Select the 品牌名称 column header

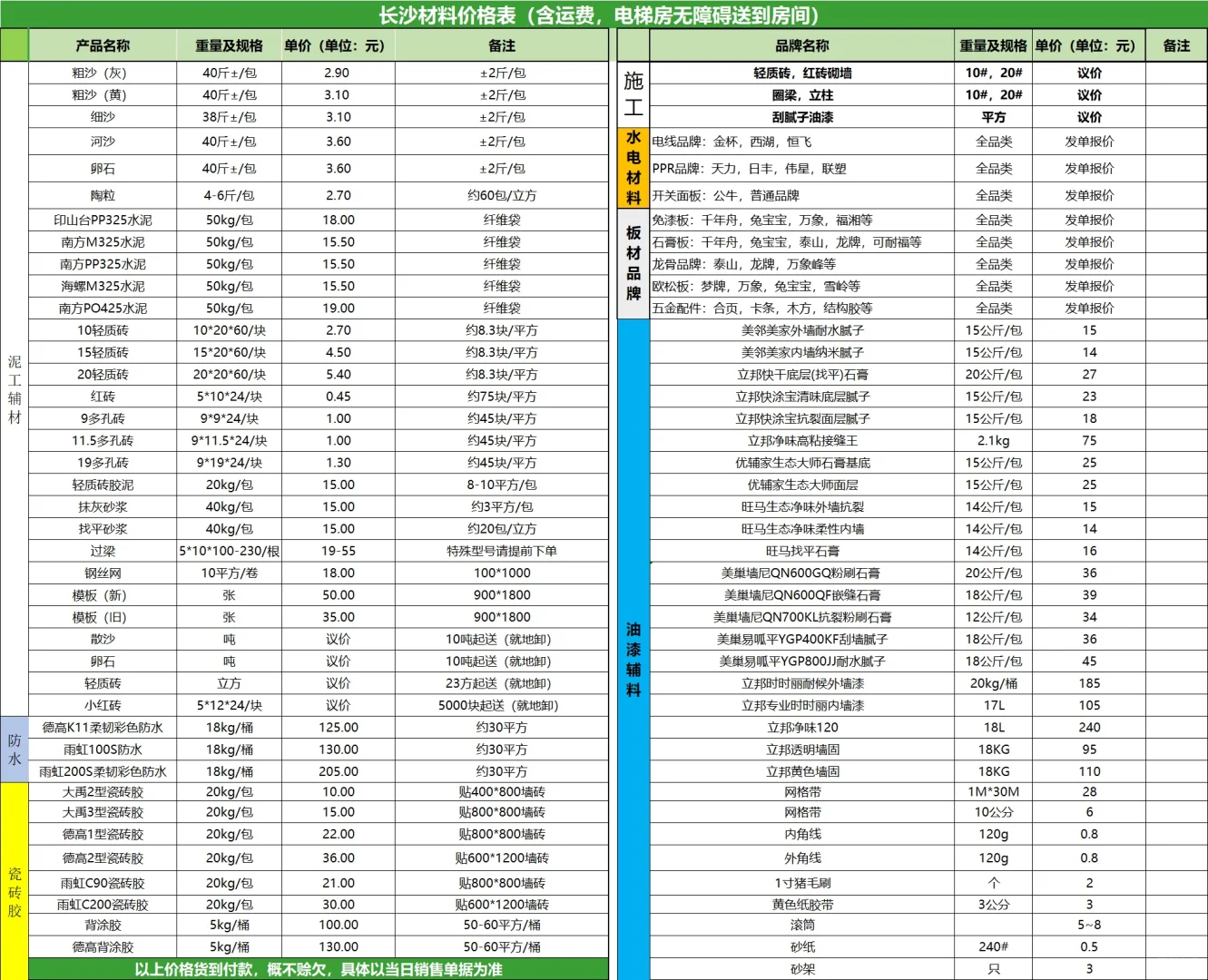tap(802, 45)
